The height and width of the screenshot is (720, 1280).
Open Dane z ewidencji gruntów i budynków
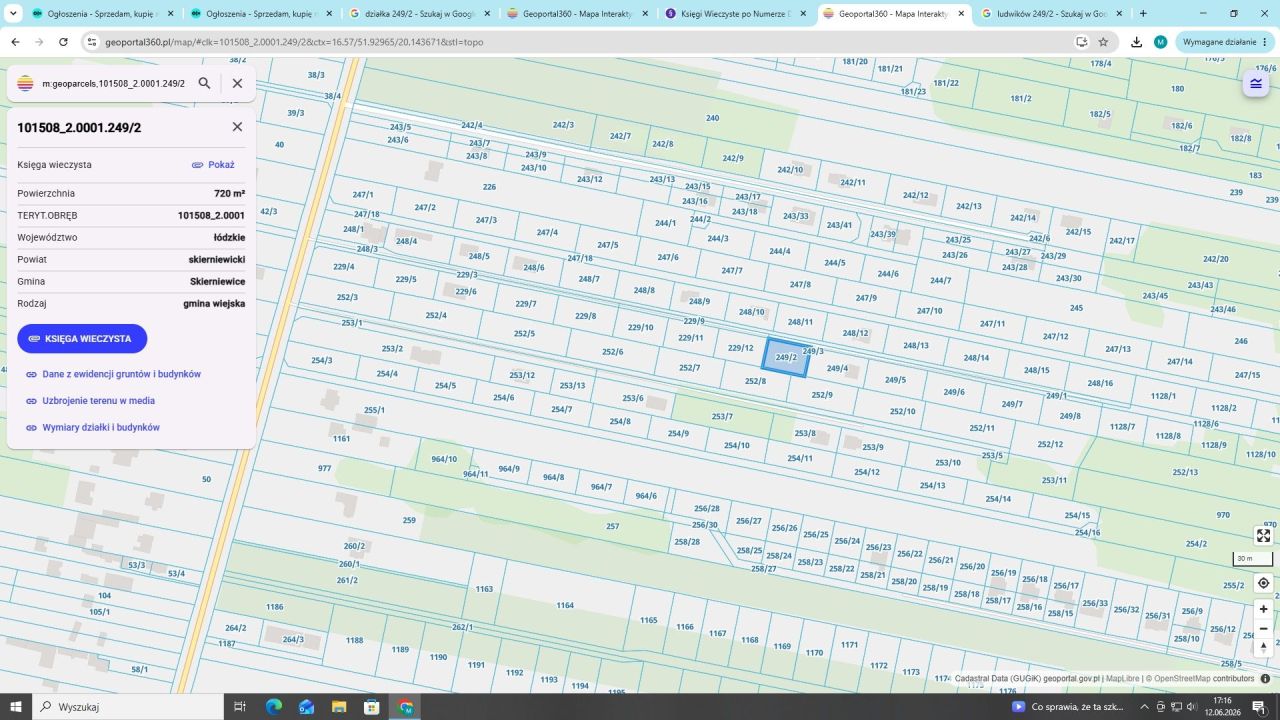pos(121,374)
